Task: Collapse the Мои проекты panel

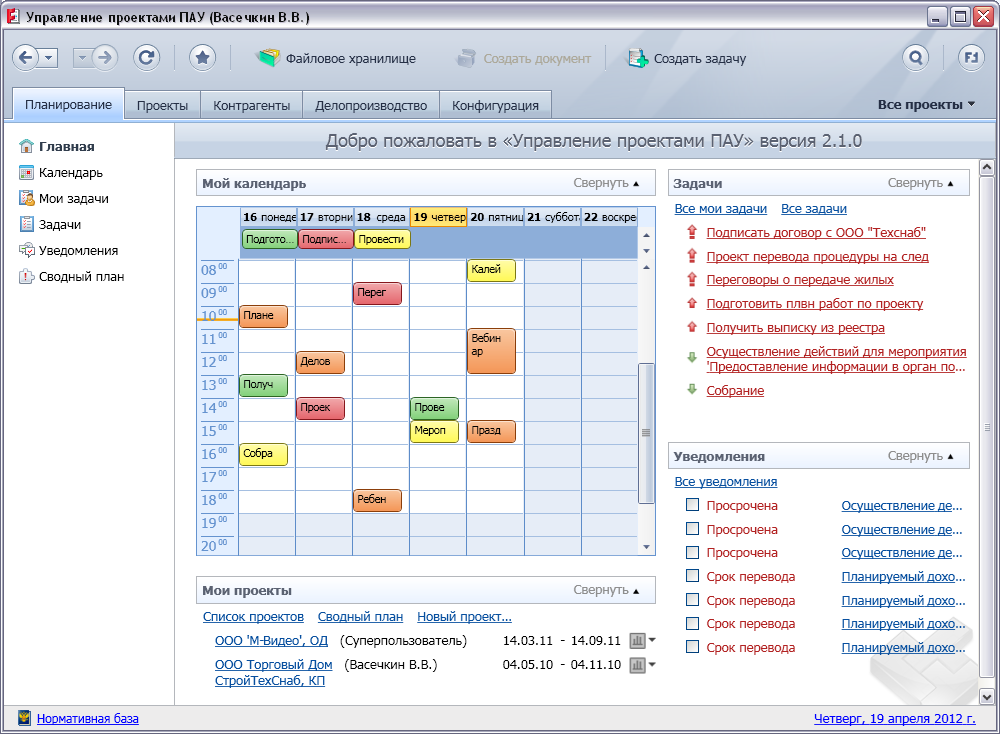Action: click(x=606, y=590)
